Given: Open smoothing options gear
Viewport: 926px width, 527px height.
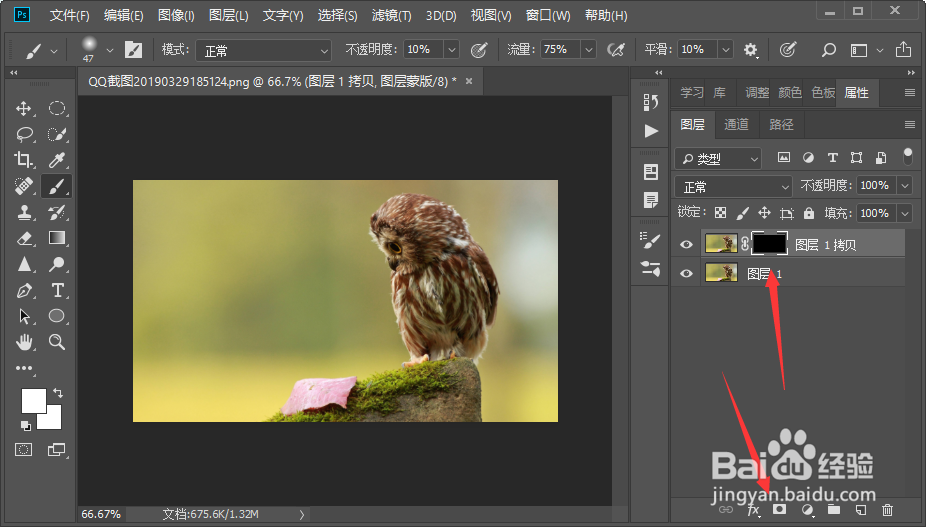Looking at the screenshot, I should (751, 50).
